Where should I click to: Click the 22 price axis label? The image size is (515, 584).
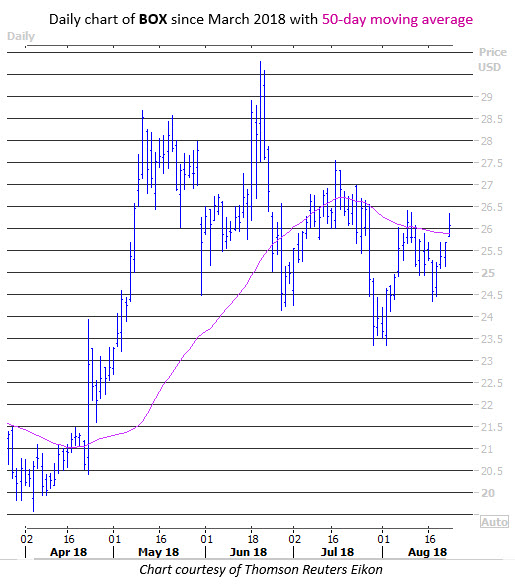click(486, 405)
